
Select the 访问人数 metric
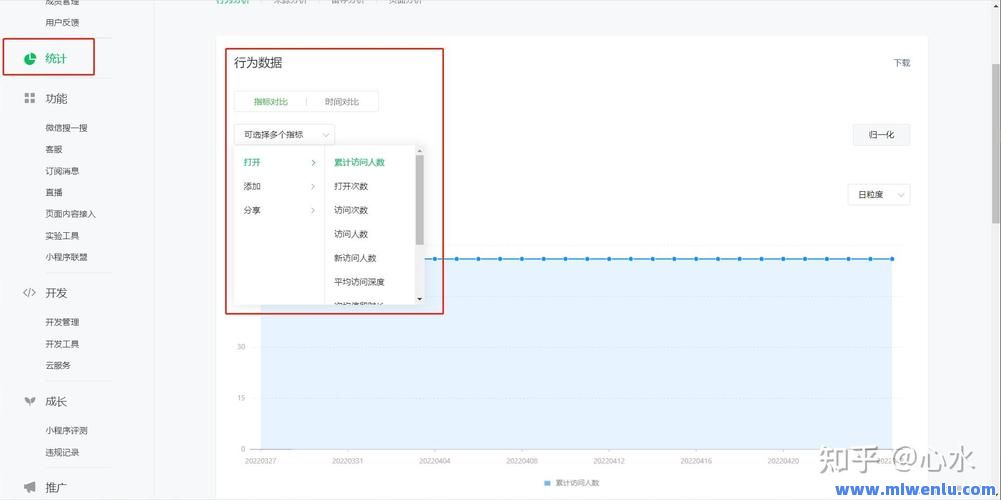coord(351,234)
